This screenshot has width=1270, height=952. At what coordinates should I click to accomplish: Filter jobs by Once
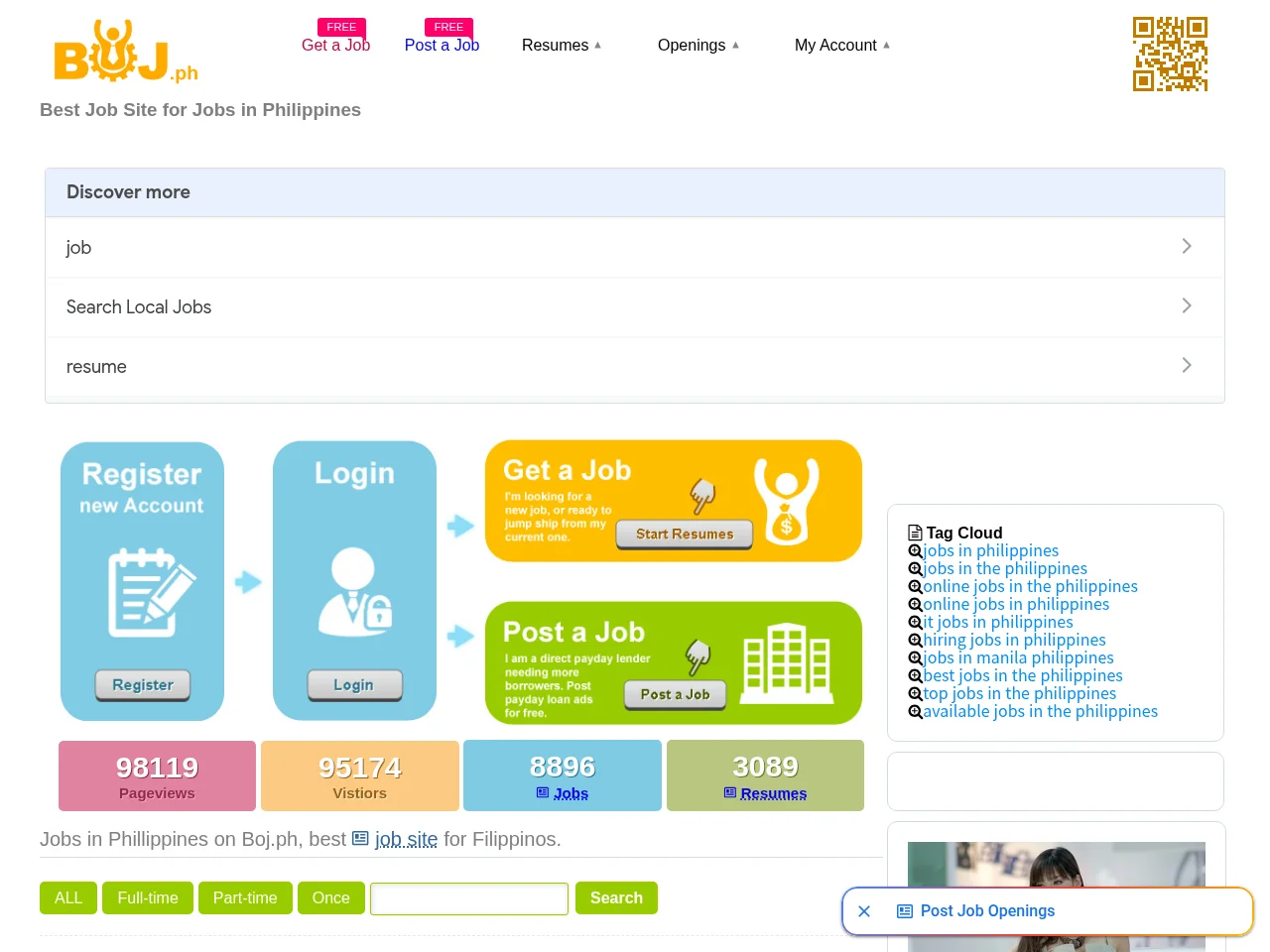(x=331, y=897)
